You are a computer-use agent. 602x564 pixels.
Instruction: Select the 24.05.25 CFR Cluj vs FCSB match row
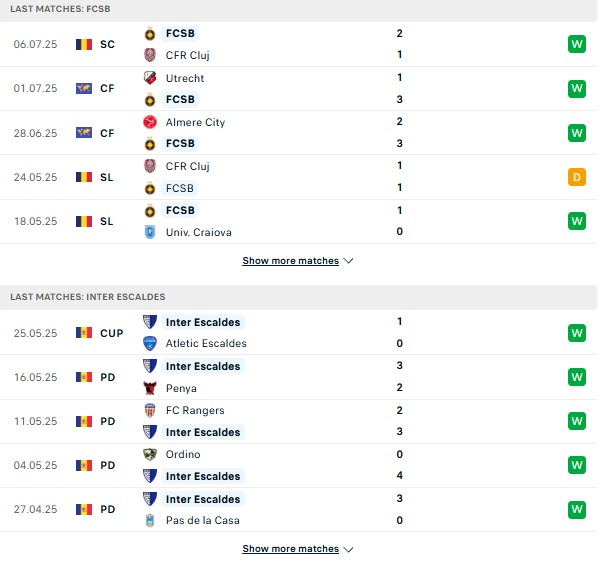298,177
